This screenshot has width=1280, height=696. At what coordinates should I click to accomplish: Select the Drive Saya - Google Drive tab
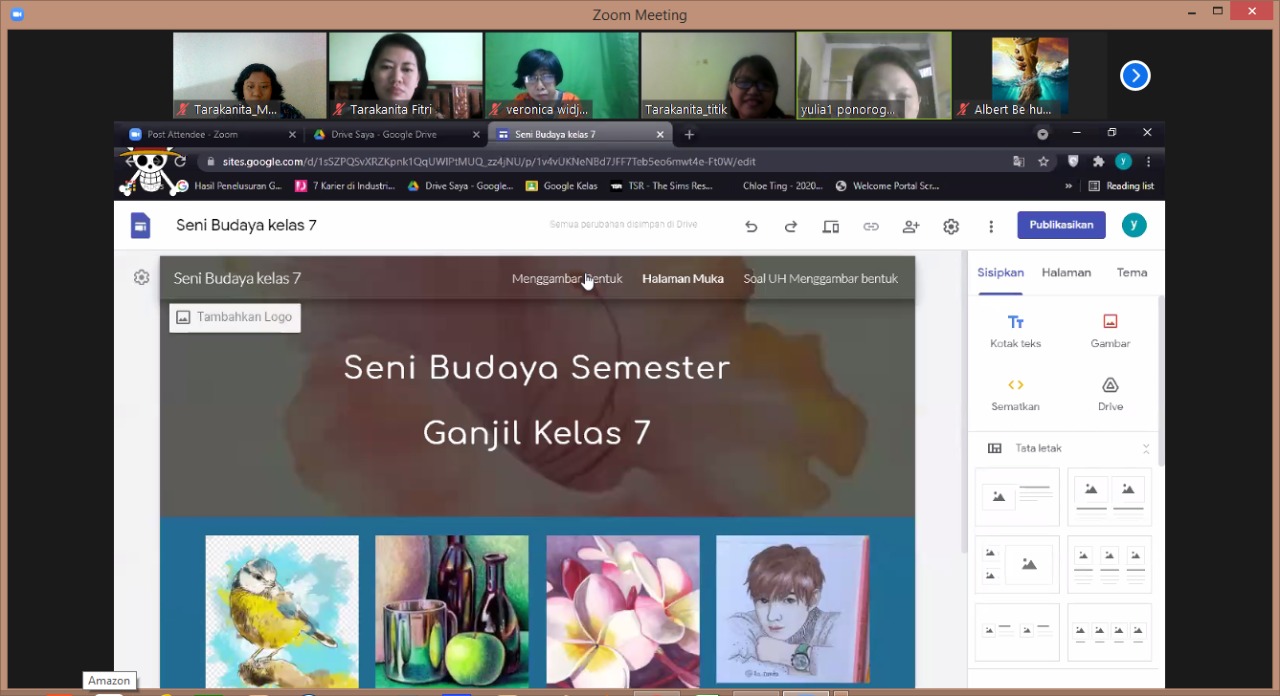[x=391, y=134]
